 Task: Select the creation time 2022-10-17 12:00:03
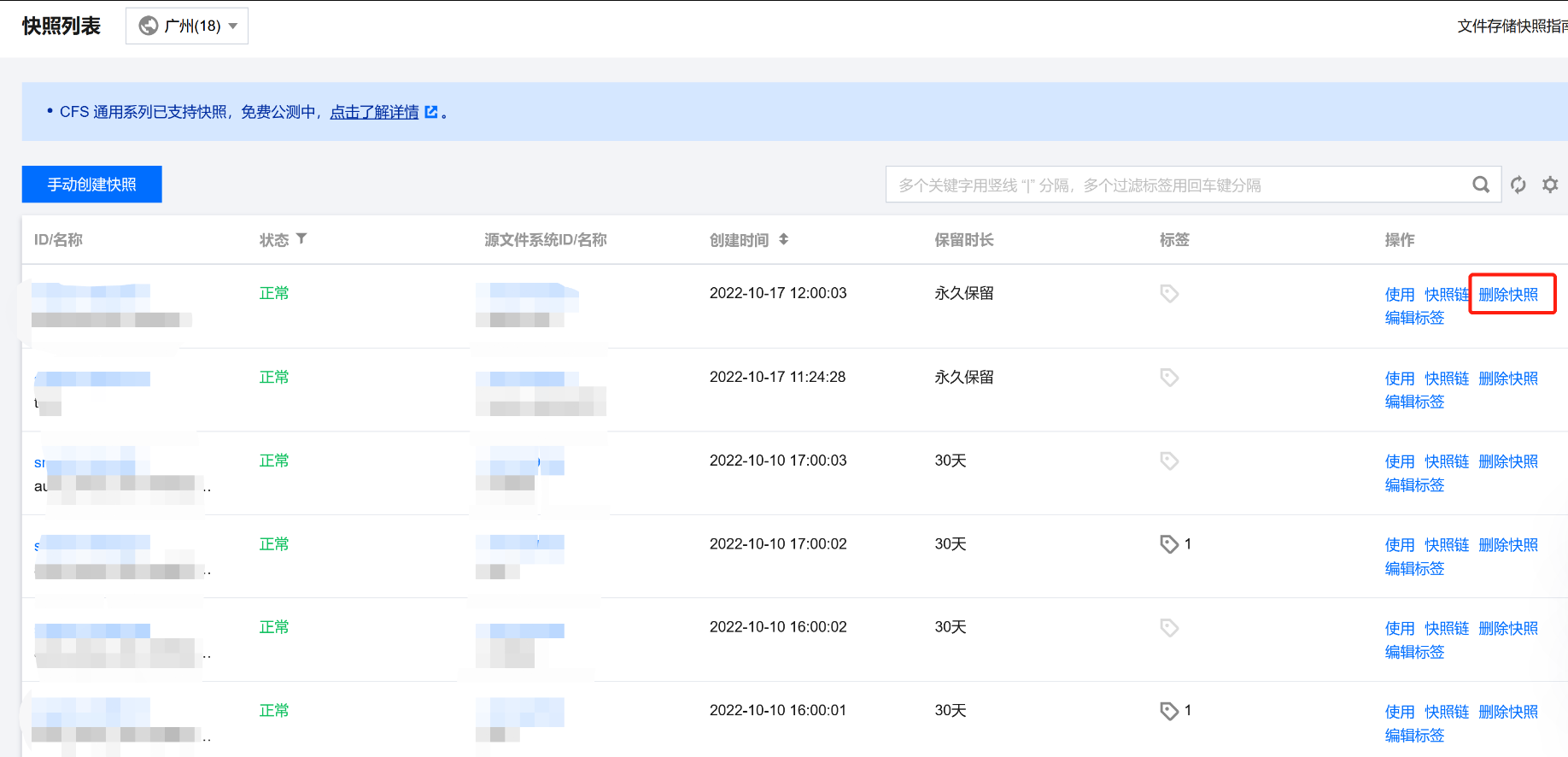click(x=778, y=293)
